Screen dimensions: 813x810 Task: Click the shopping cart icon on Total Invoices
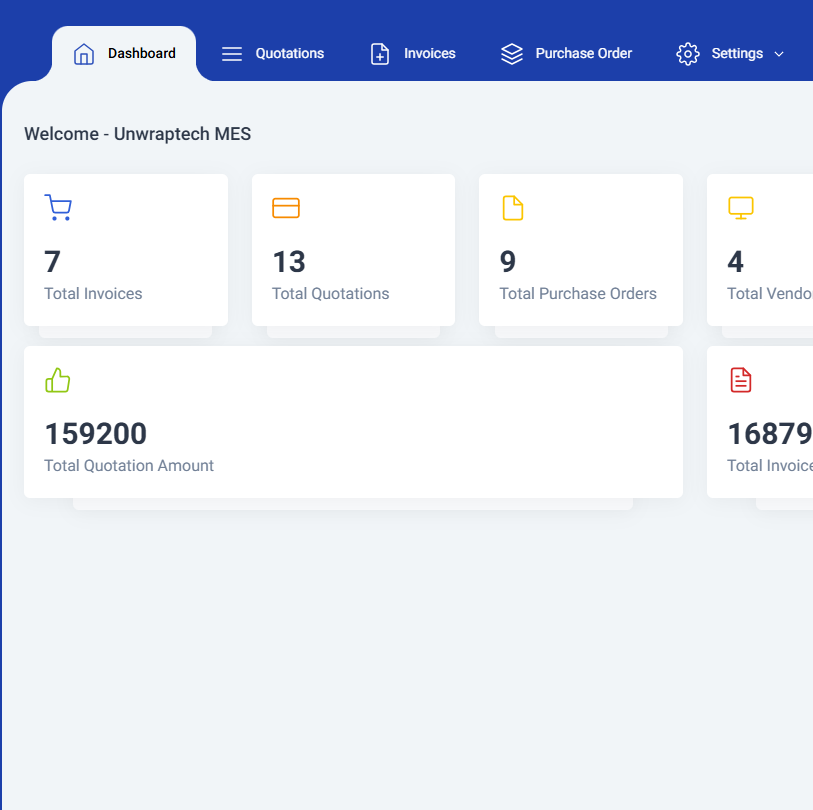58,208
